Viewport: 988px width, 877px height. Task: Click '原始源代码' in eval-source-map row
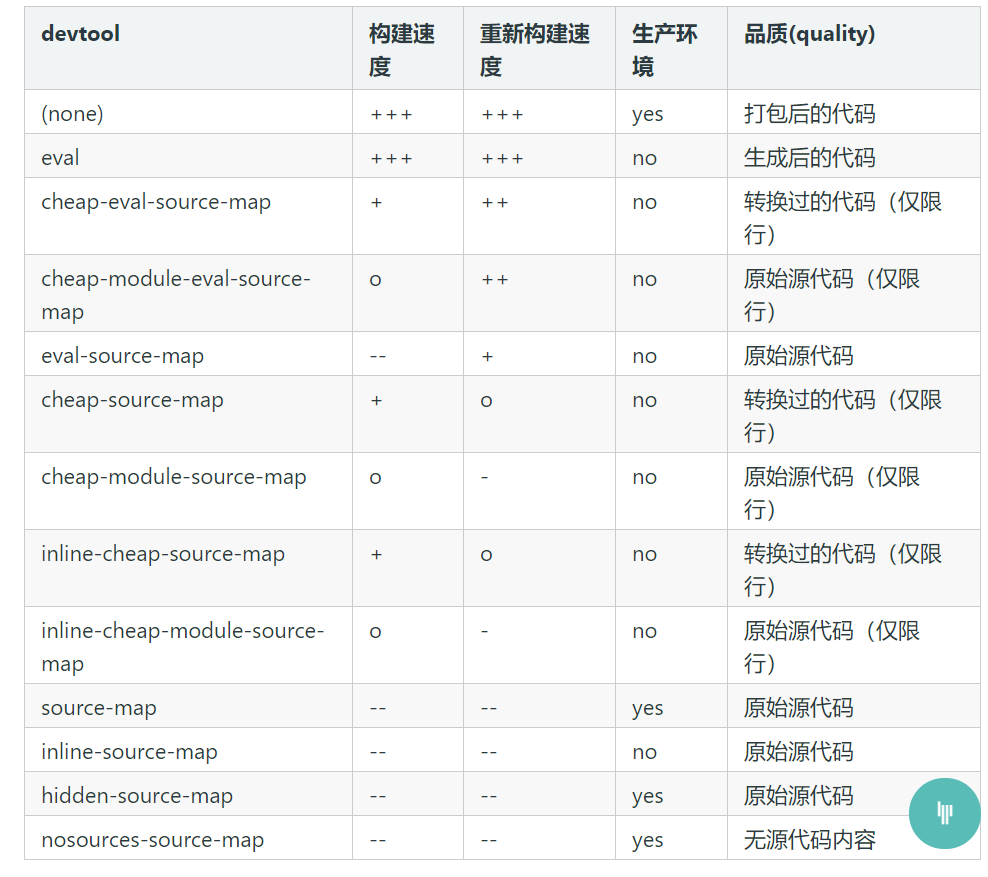pyautogui.click(x=798, y=356)
